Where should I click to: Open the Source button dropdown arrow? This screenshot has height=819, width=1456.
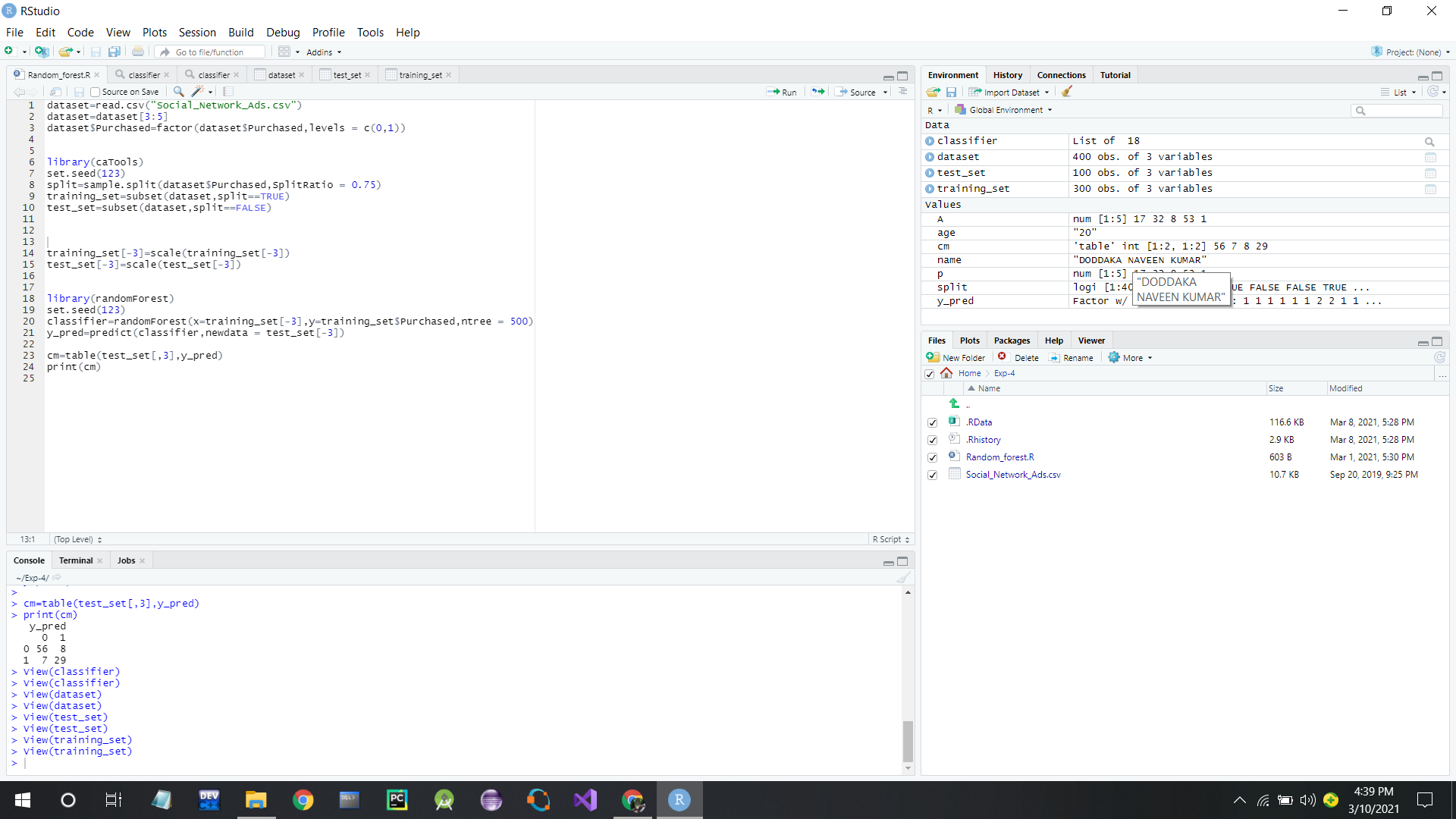tap(884, 92)
